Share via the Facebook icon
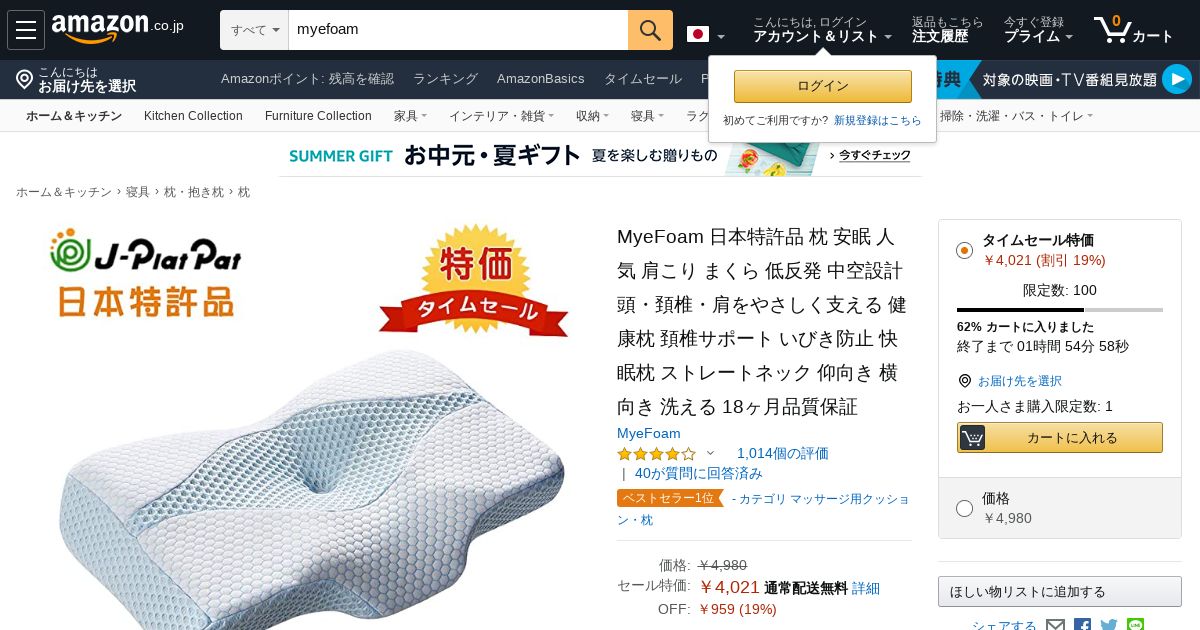Screen dimensions: 1200x630 [1082, 625]
